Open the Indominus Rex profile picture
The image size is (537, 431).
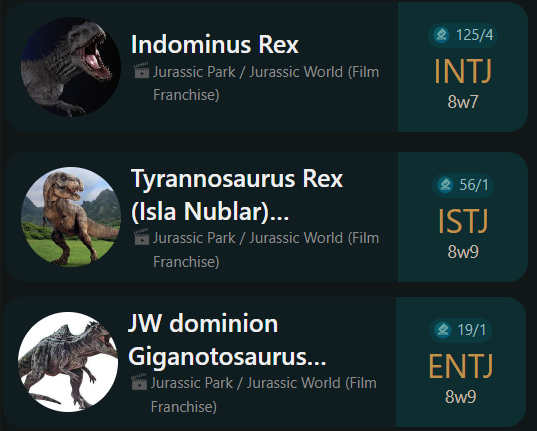click(71, 67)
